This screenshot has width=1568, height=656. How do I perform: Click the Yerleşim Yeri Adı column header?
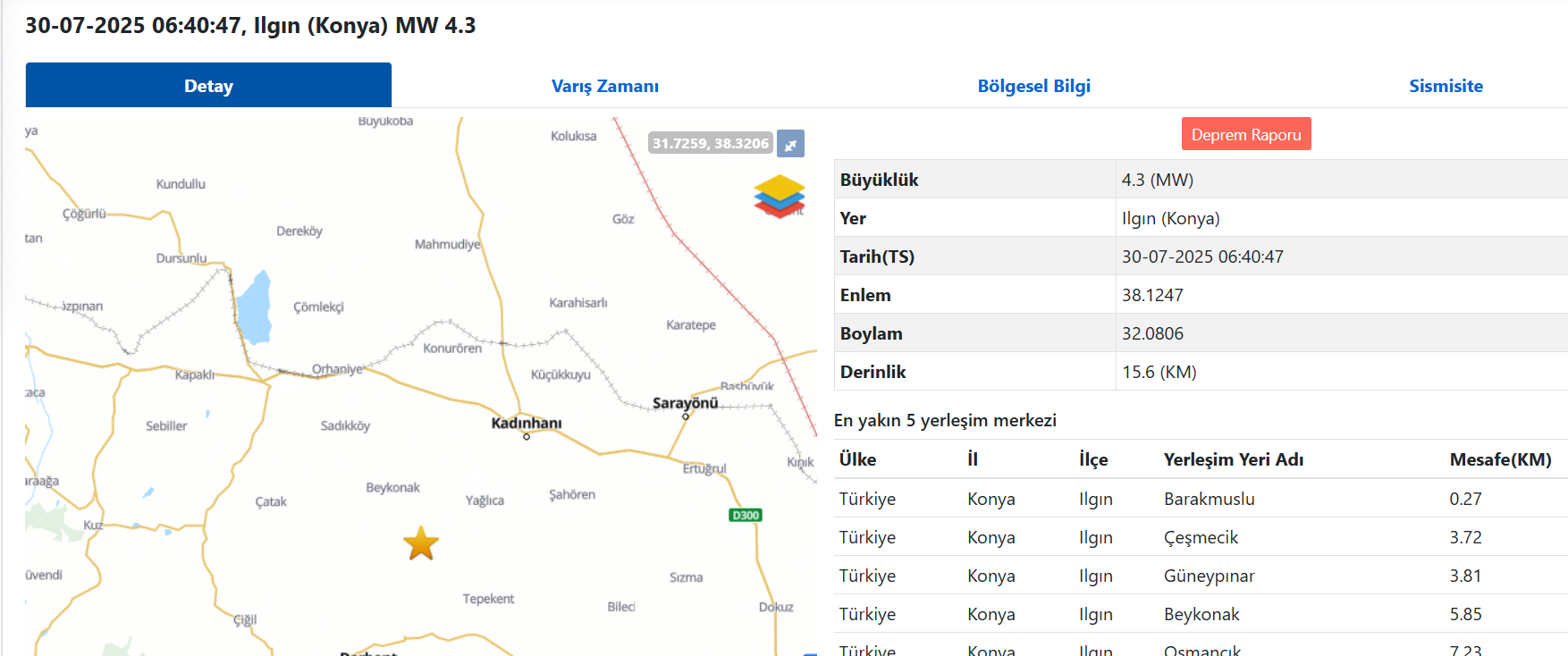1234,459
